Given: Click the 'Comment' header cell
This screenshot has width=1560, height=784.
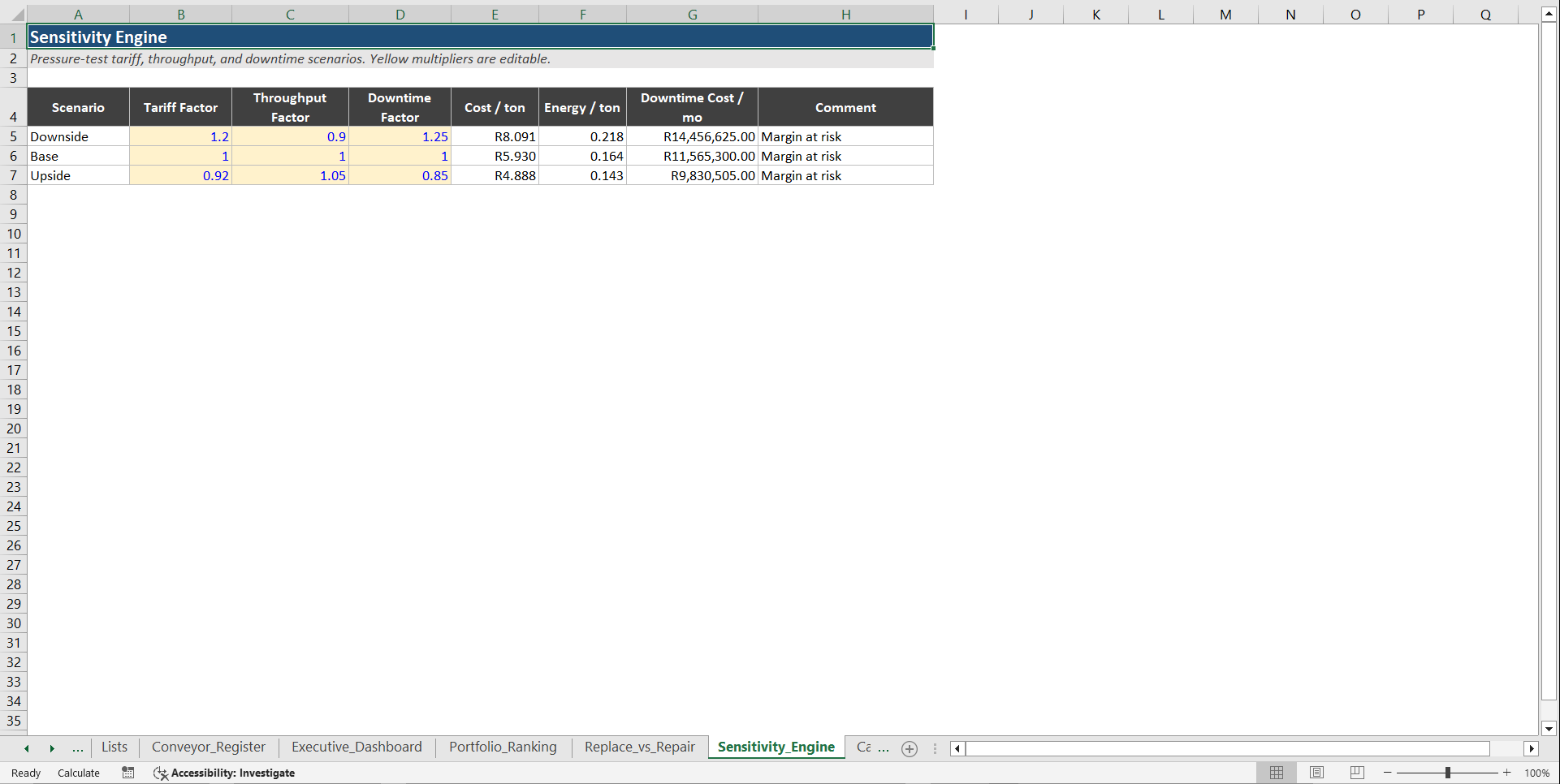Looking at the screenshot, I should (x=845, y=107).
